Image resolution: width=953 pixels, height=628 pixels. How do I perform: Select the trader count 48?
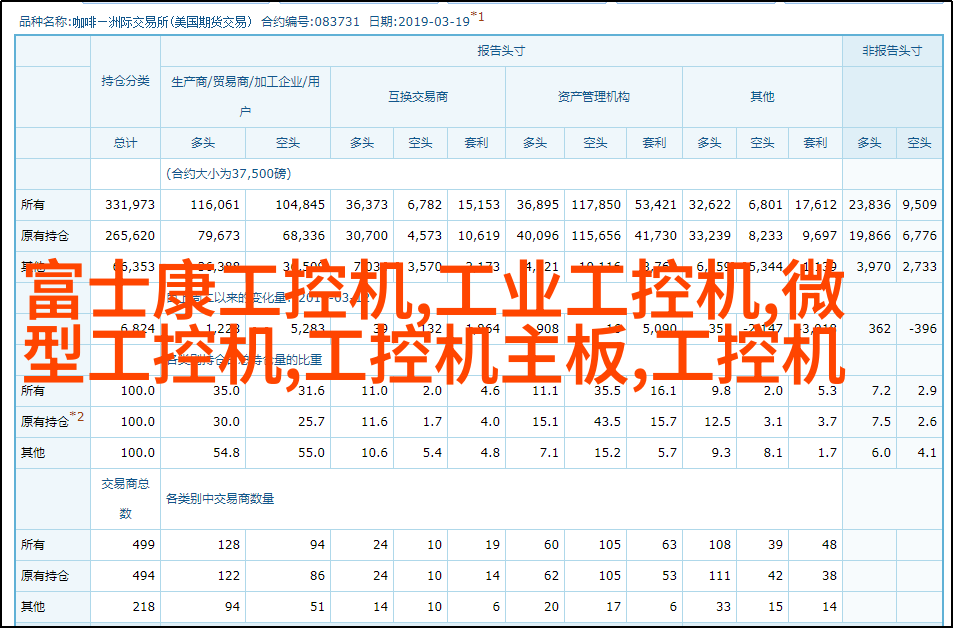[829, 545]
